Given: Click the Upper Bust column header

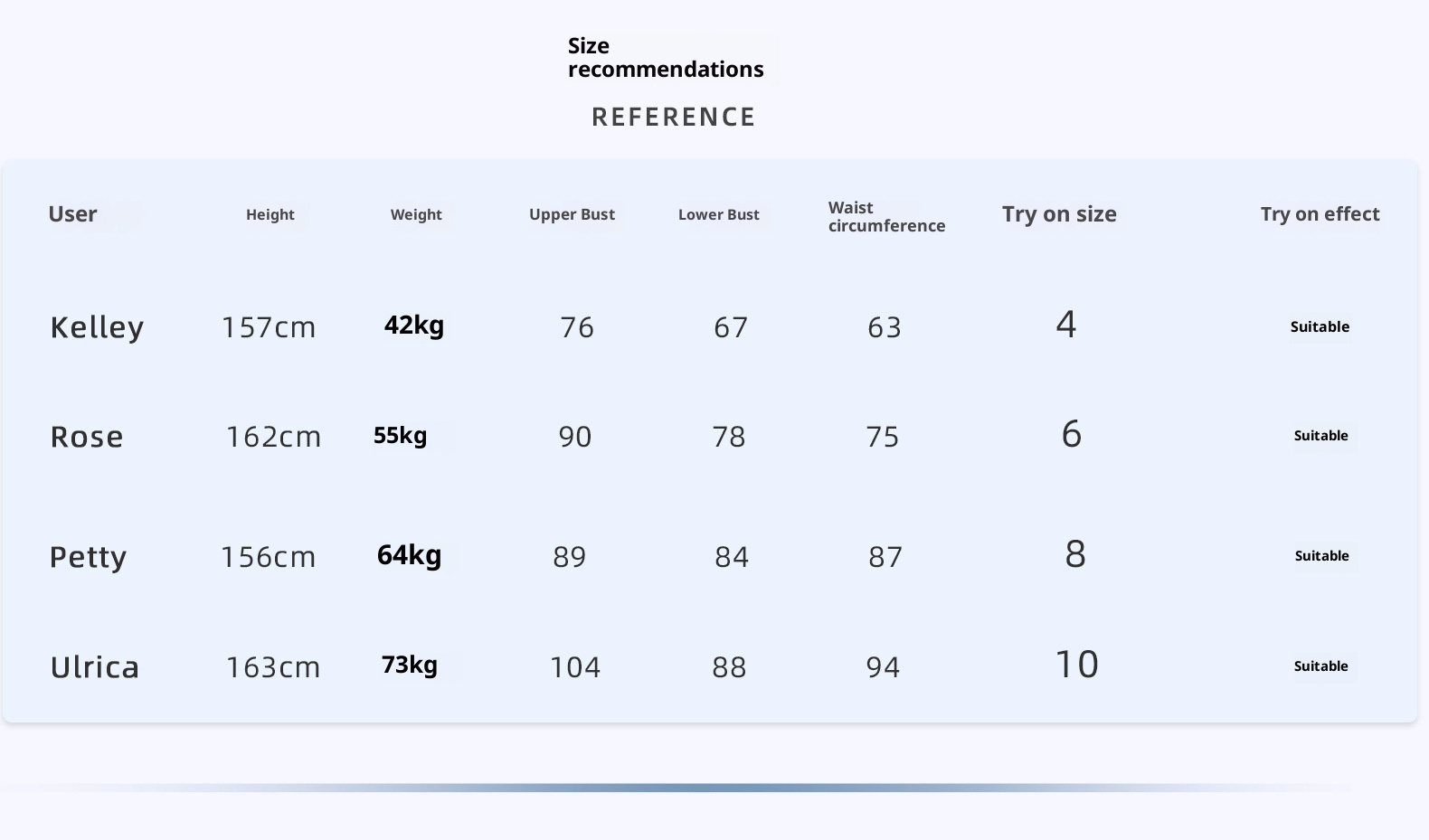Looking at the screenshot, I should 572,215.
